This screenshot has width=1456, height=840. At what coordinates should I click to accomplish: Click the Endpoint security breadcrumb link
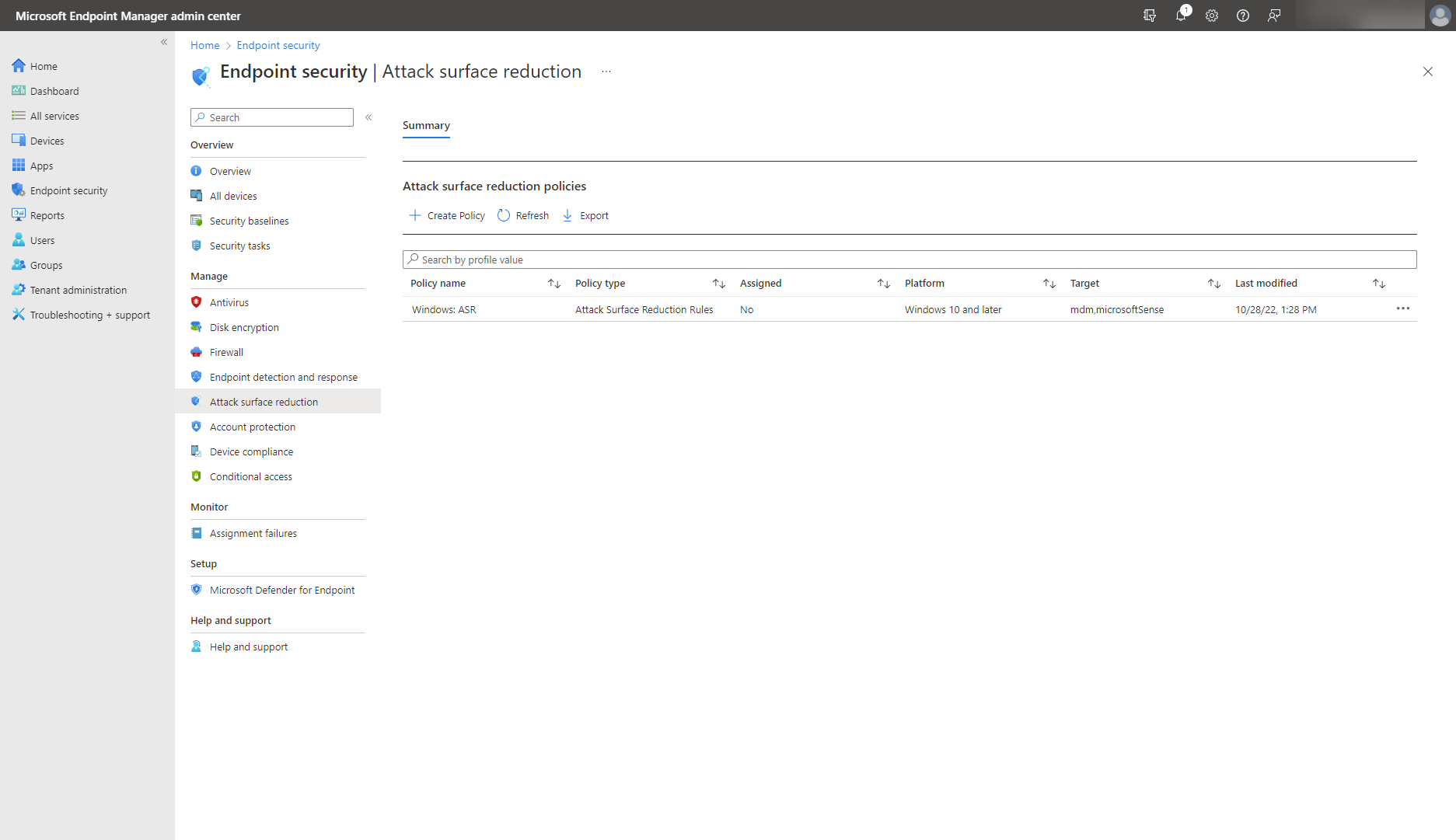(278, 45)
